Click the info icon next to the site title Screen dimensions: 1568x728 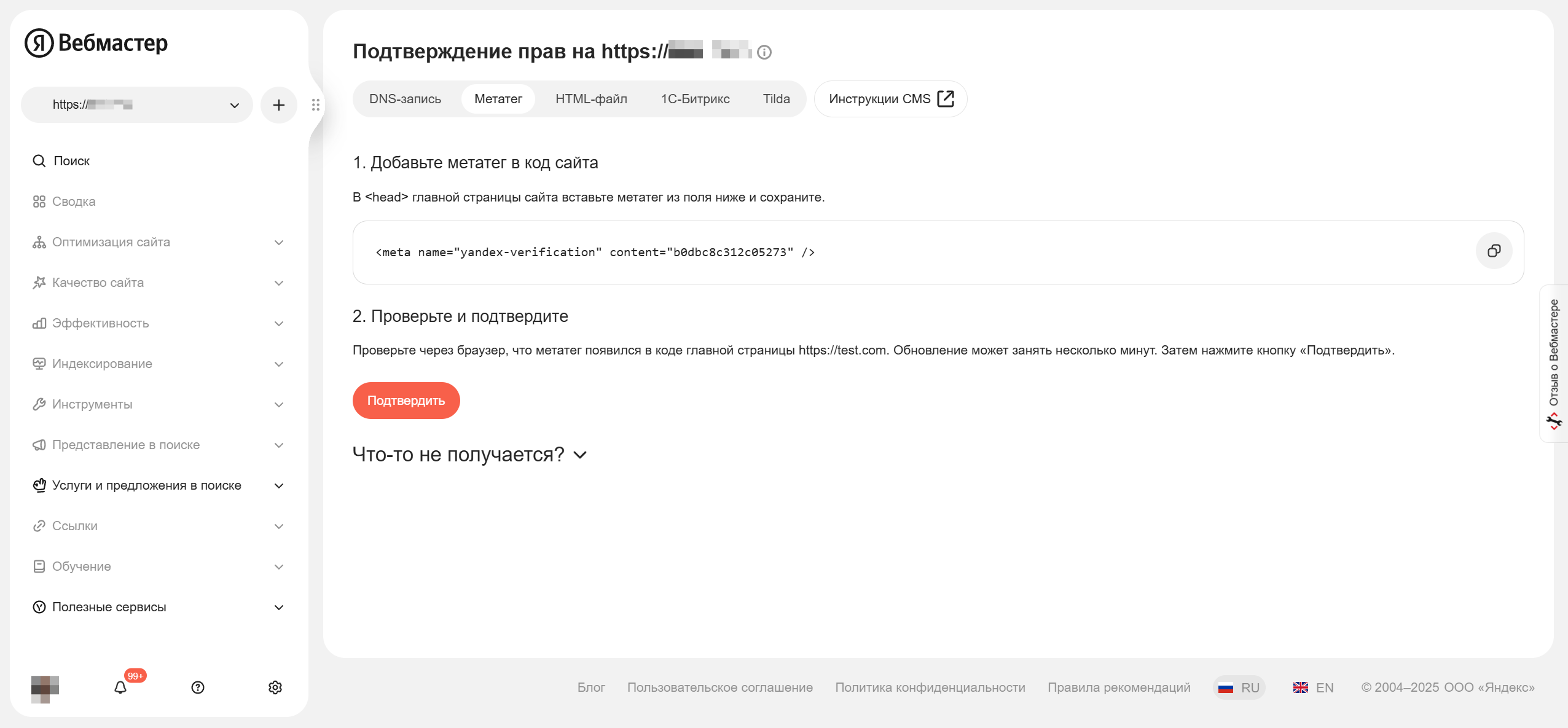pos(764,52)
